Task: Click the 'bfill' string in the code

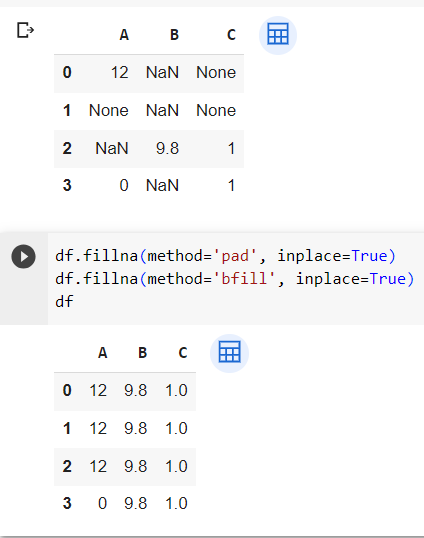Action: pyautogui.click(x=244, y=279)
